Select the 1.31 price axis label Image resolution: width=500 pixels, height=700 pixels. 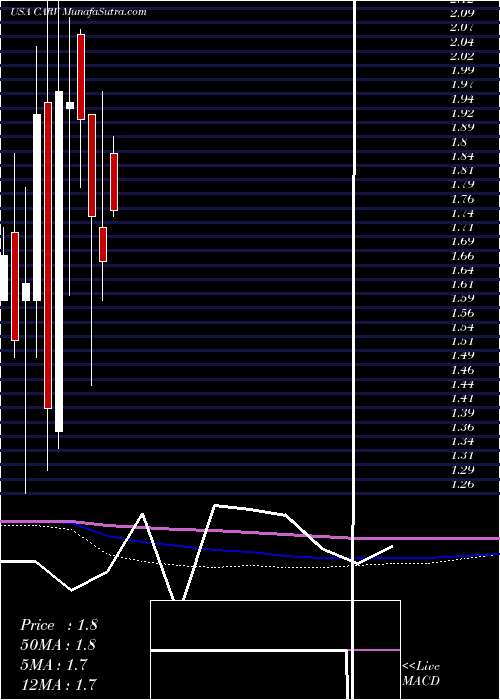[462, 456]
